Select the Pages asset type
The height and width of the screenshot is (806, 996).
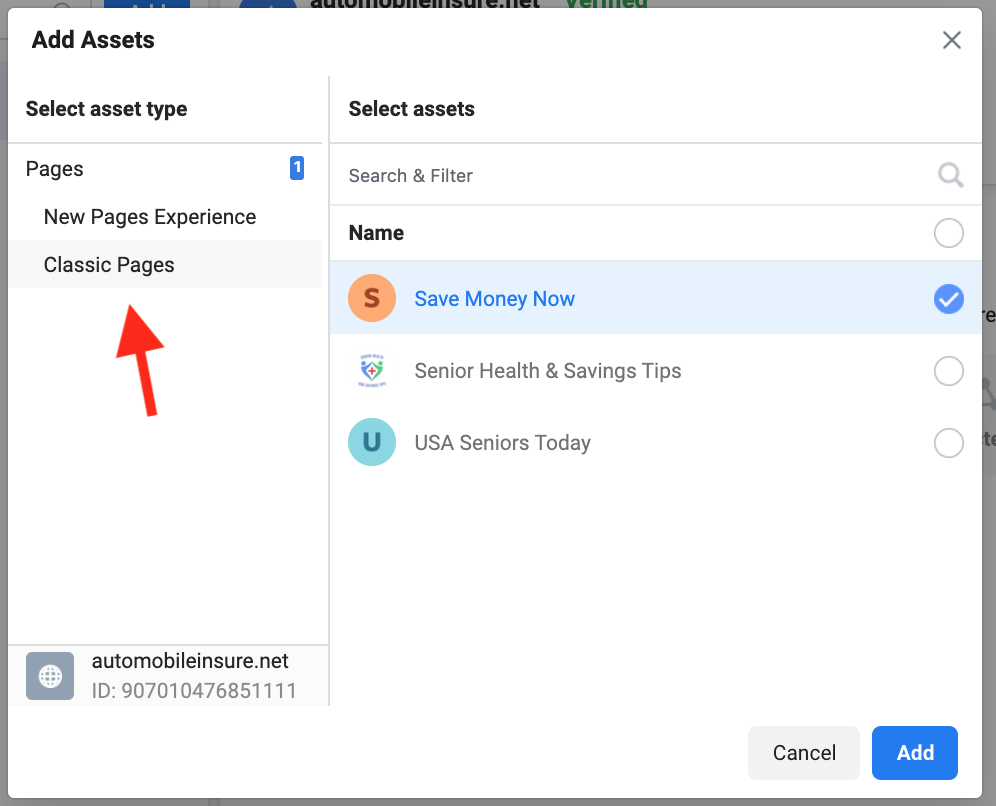tap(165, 169)
